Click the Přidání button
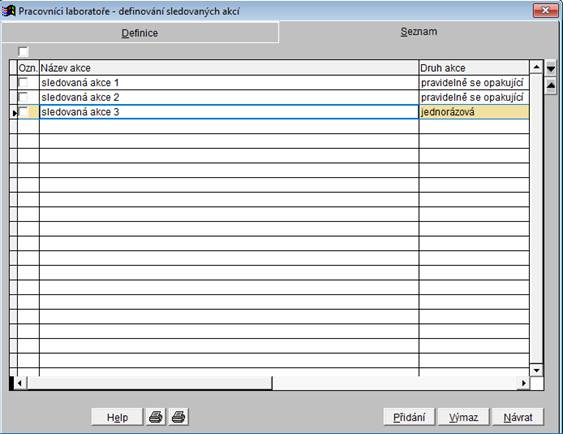The image size is (563, 434). 409,417
